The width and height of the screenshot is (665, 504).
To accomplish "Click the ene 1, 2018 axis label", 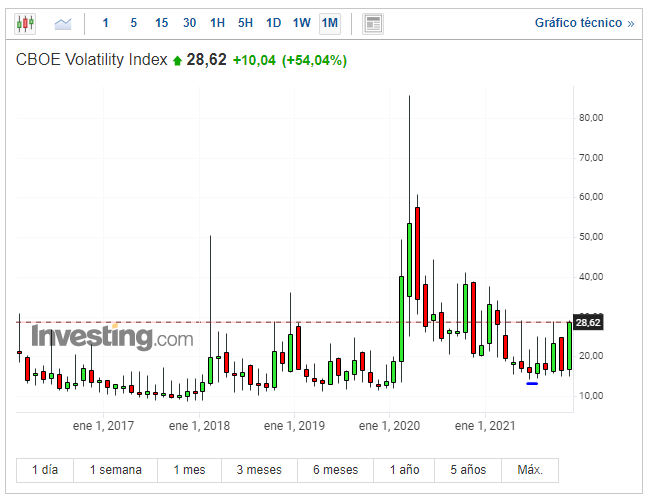I will coord(199,426).
